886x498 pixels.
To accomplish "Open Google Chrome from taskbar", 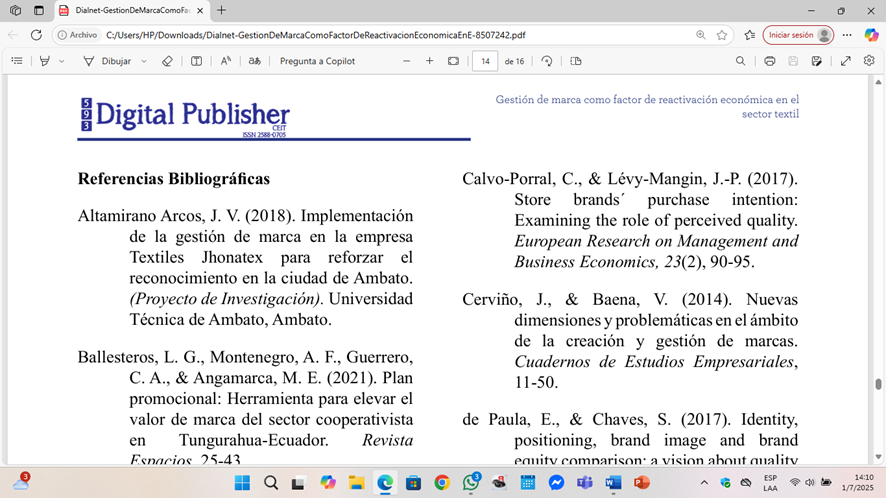I will 442,483.
